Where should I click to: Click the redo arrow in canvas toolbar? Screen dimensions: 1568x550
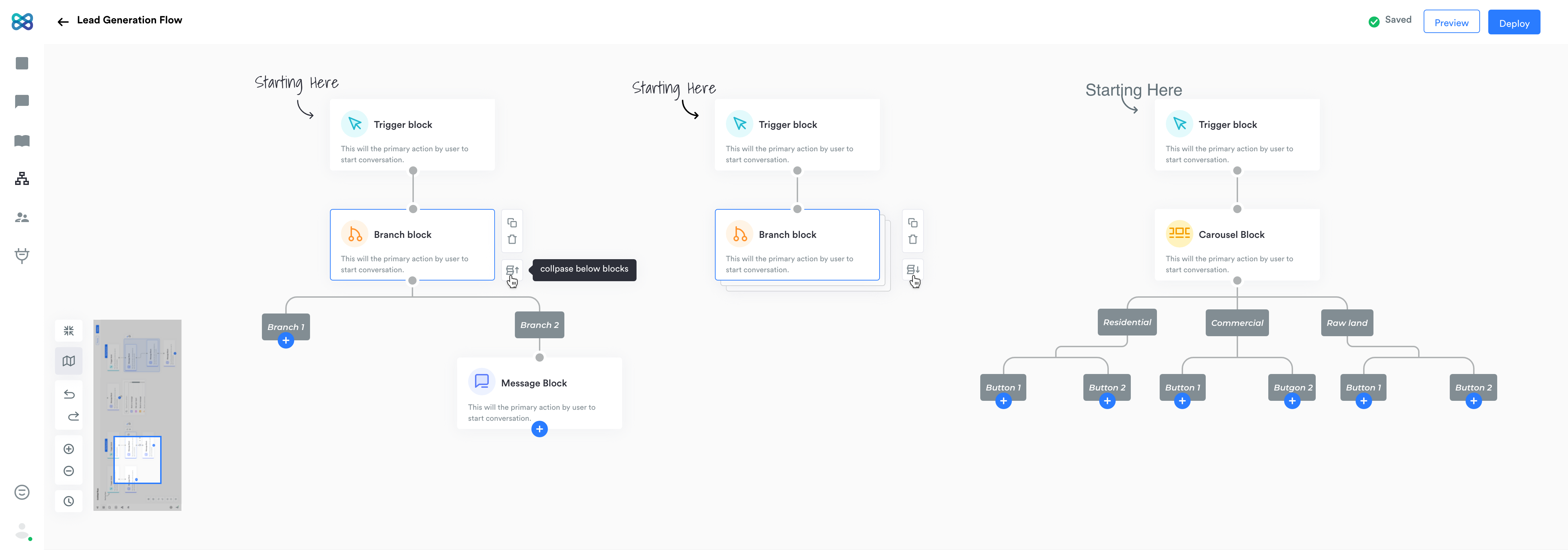coord(73,417)
